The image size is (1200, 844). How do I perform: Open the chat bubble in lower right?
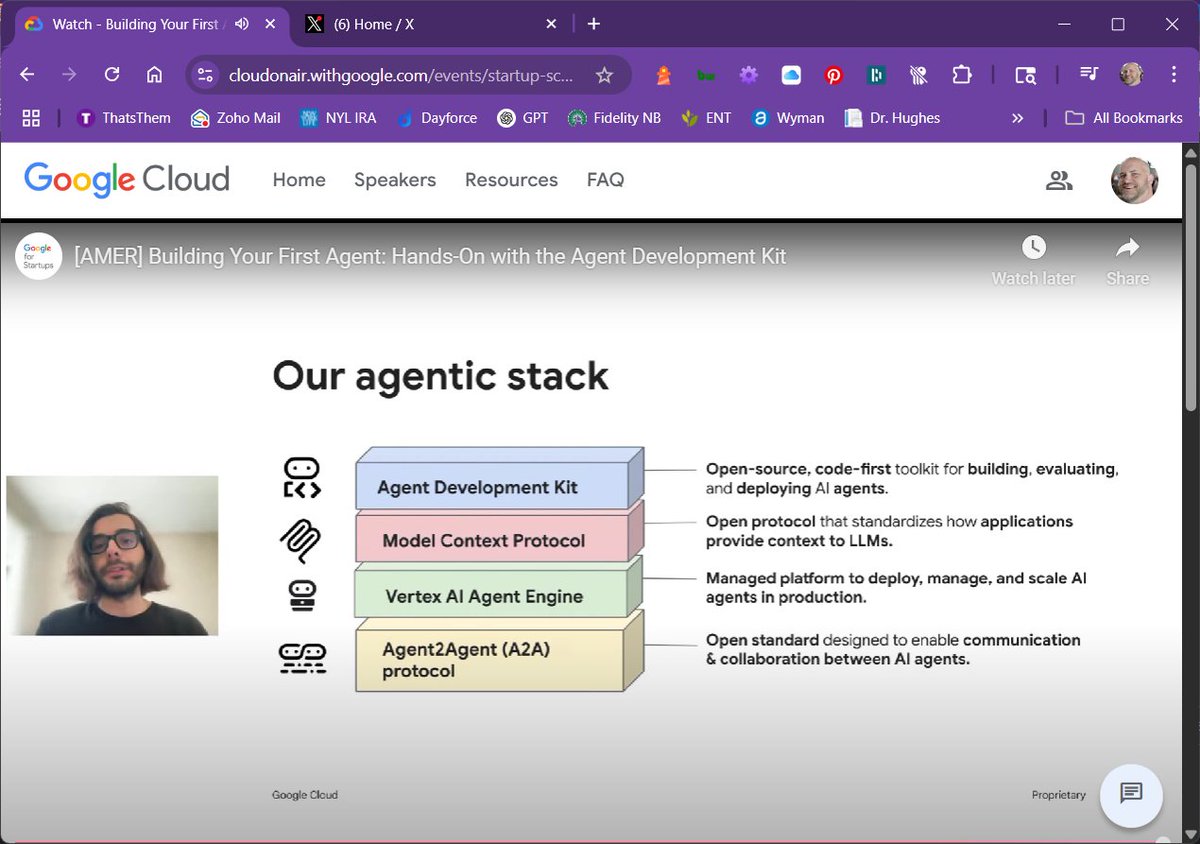click(x=1131, y=796)
